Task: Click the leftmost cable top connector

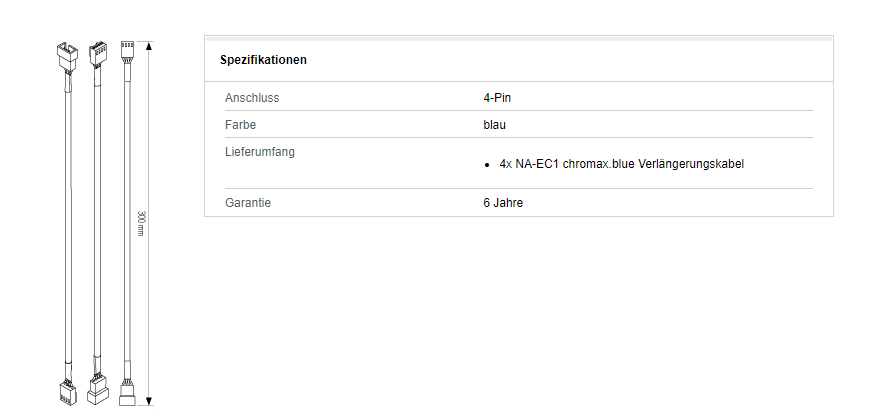Action: pos(67,56)
